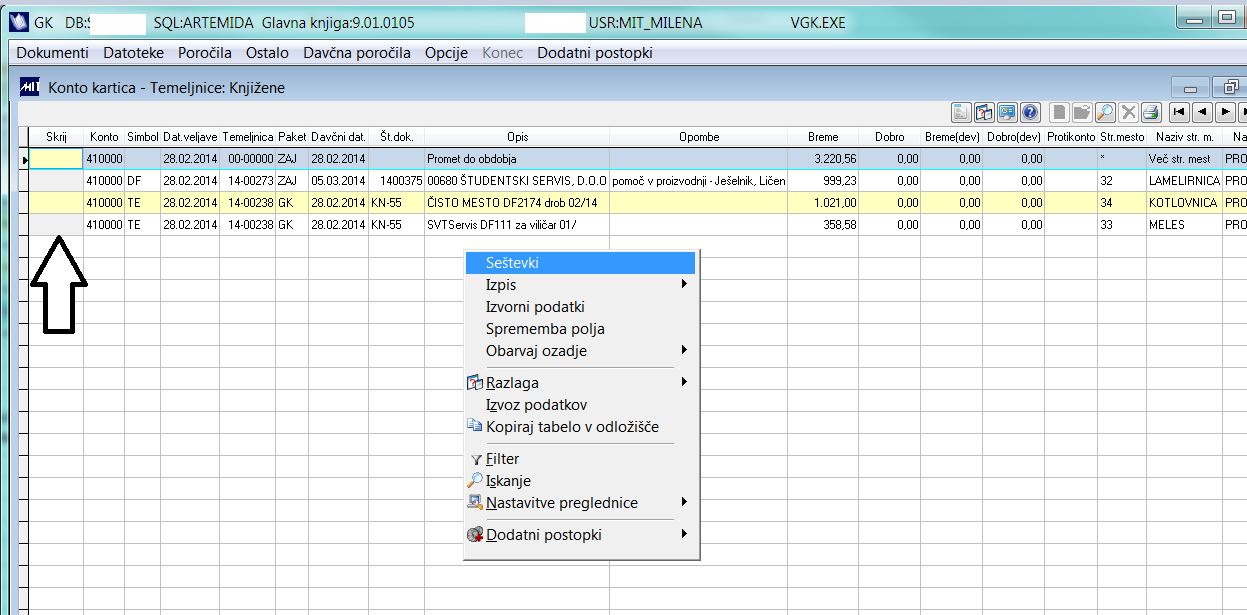Screen dimensions: 1247x615
Task: Click the Skrij cell in first row
Action: coord(56,159)
